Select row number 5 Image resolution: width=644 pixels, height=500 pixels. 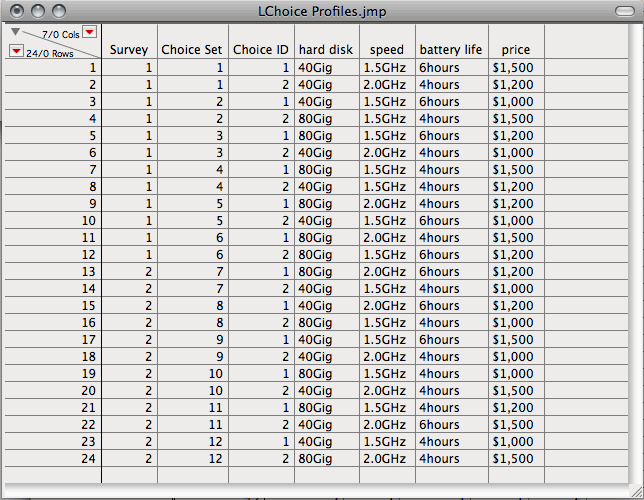[x=53, y=136]
